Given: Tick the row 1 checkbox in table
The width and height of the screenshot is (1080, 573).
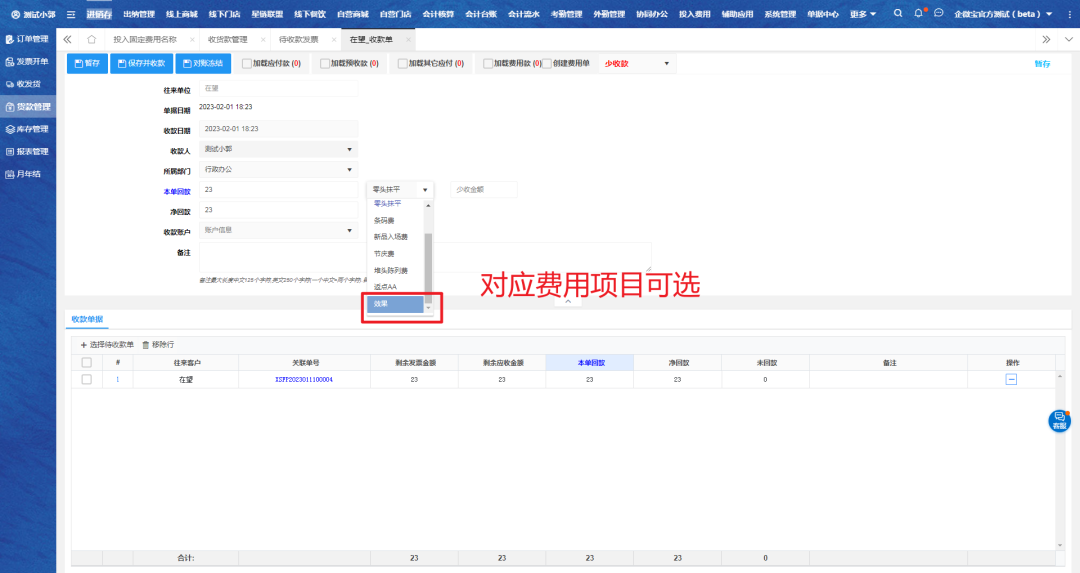Looking at the screenshot, I should (x=86, y=380).
